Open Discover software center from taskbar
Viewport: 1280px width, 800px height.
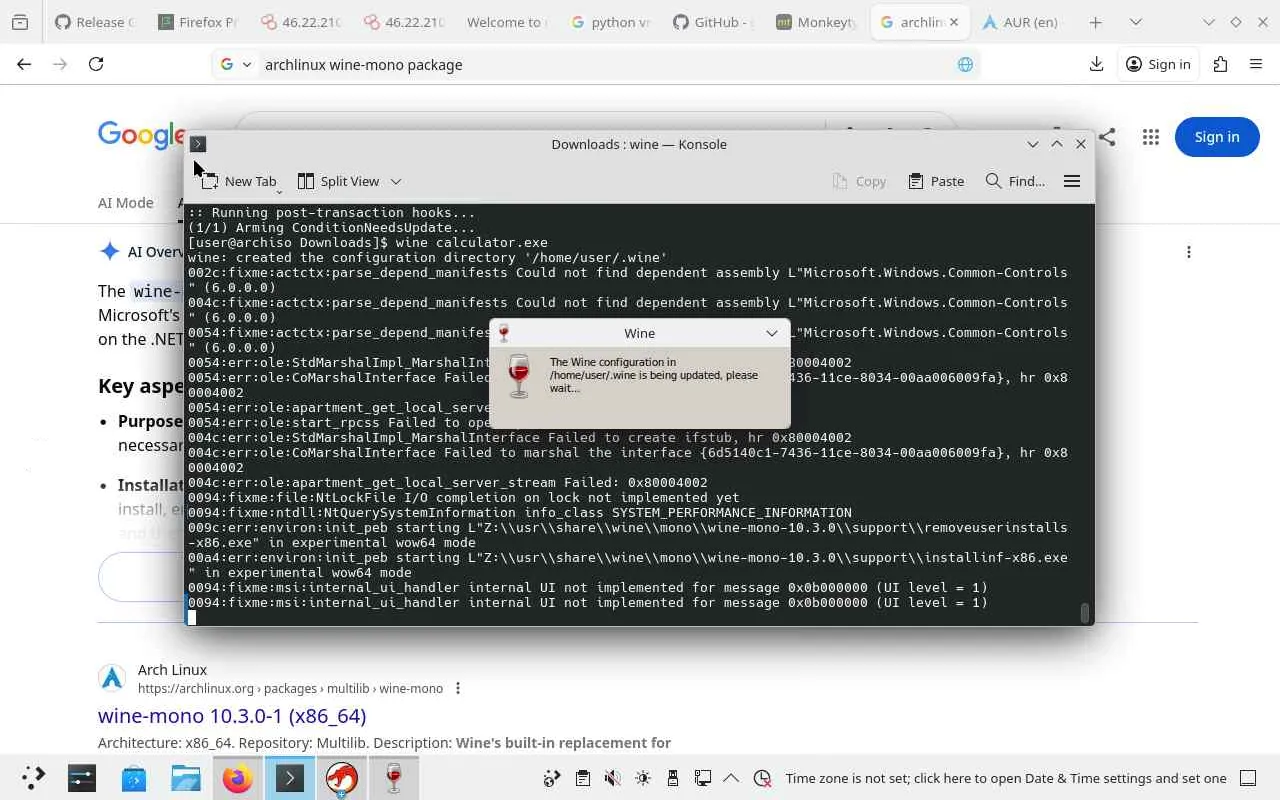[134, 778]
